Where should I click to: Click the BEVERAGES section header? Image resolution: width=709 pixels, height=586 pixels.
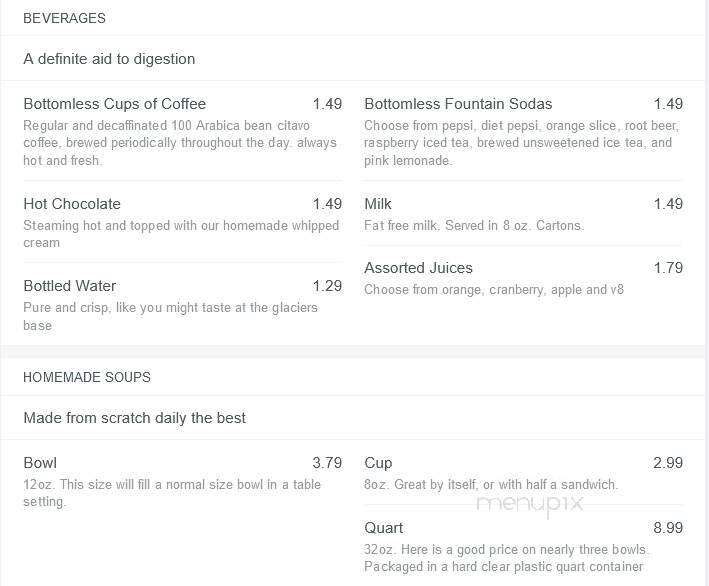pos(64,18)
